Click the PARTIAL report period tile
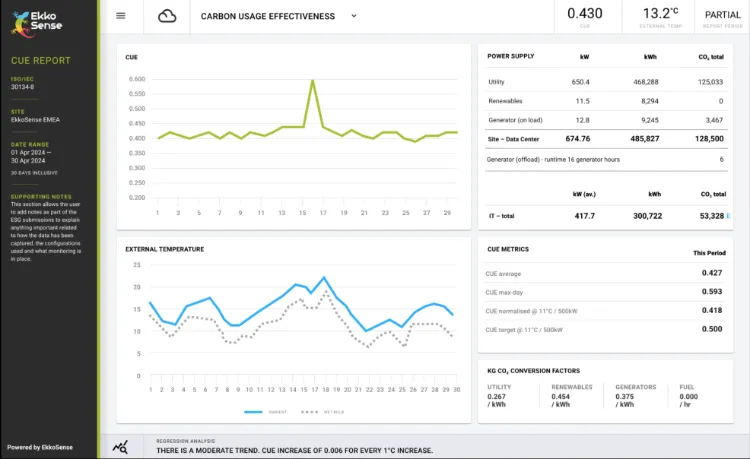 tap(722, 16)
